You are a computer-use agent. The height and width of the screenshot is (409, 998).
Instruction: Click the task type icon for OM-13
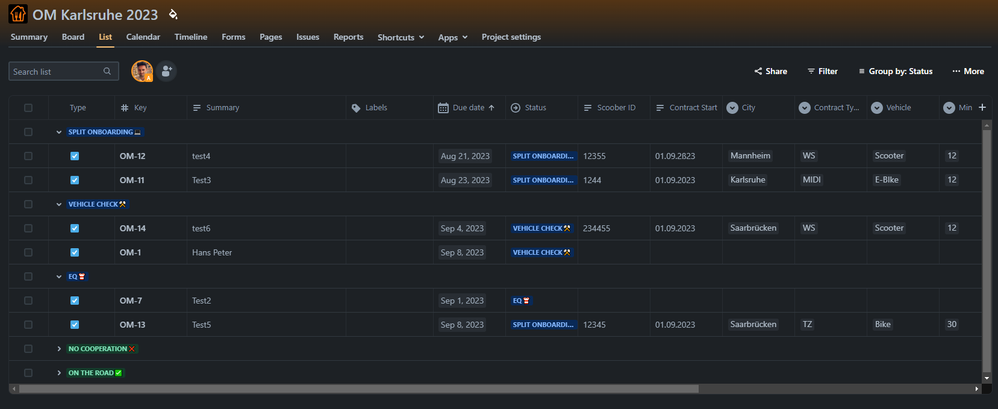[74, 325]
